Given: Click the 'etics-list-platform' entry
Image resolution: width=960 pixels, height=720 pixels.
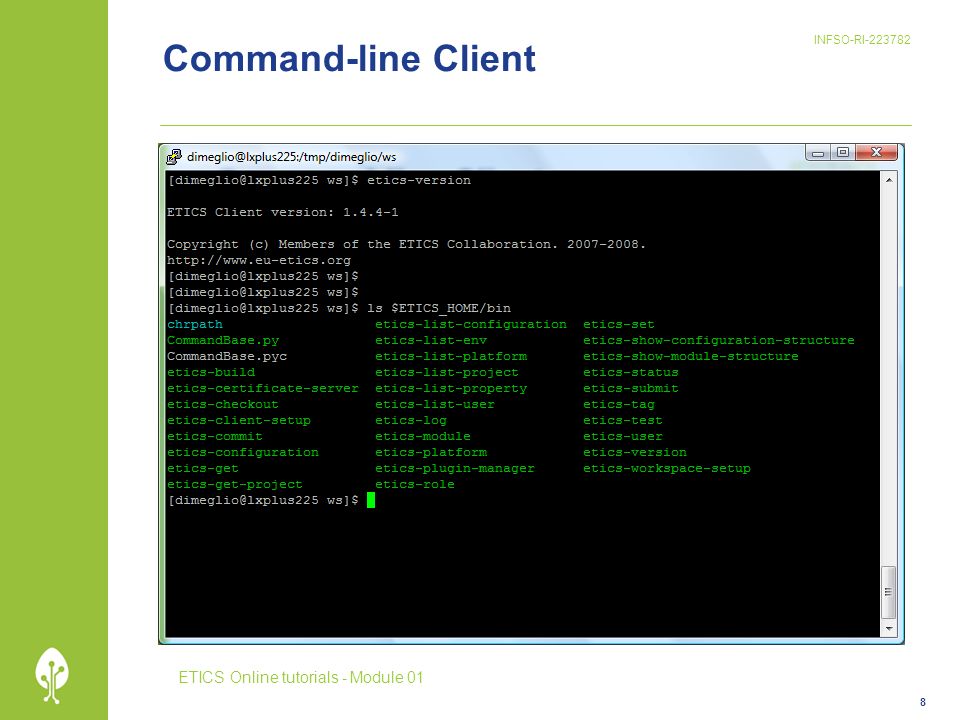Looking at the screenshot, I should click(451, 356).
